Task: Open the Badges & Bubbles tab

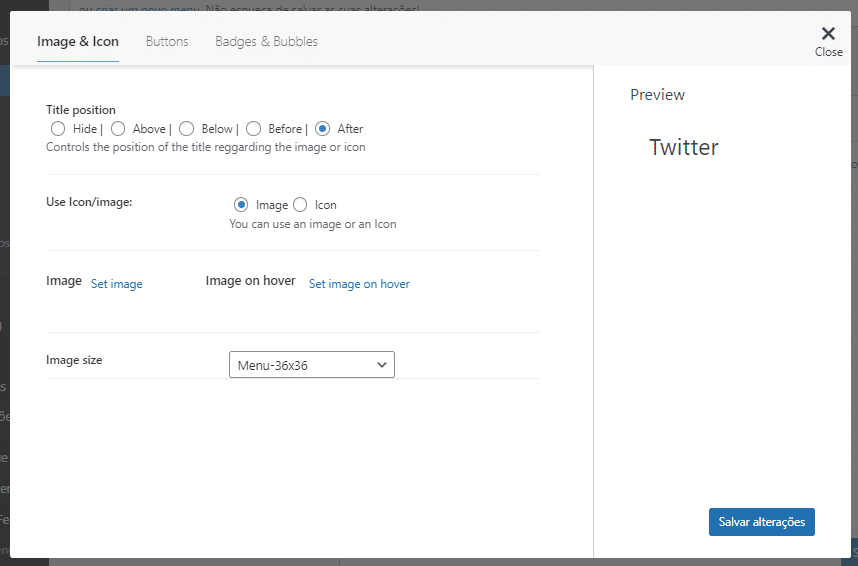Action: tap(266, 42)
